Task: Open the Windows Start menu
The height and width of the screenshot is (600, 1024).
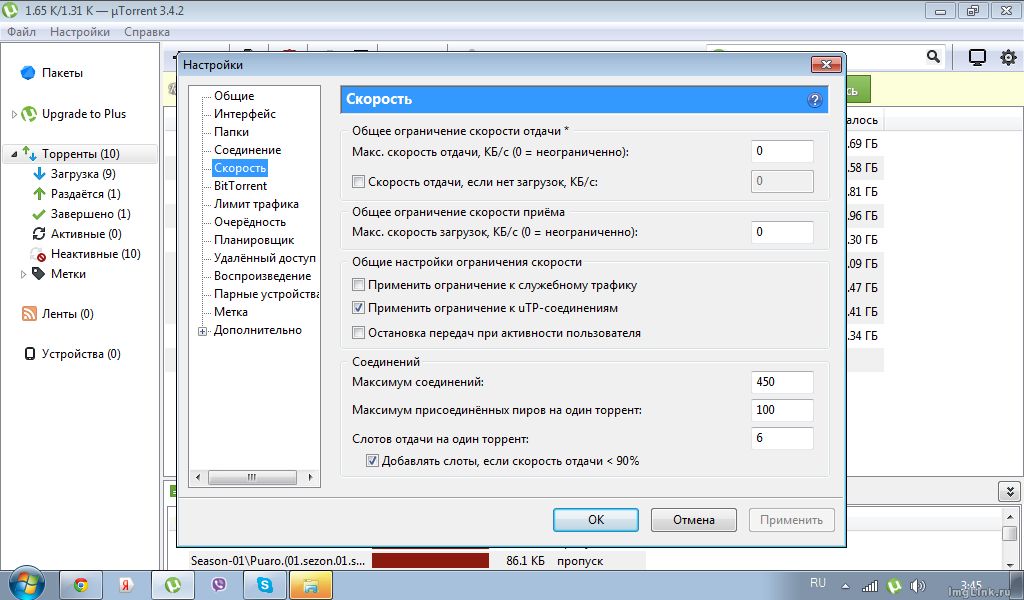Action: point(26,583)
